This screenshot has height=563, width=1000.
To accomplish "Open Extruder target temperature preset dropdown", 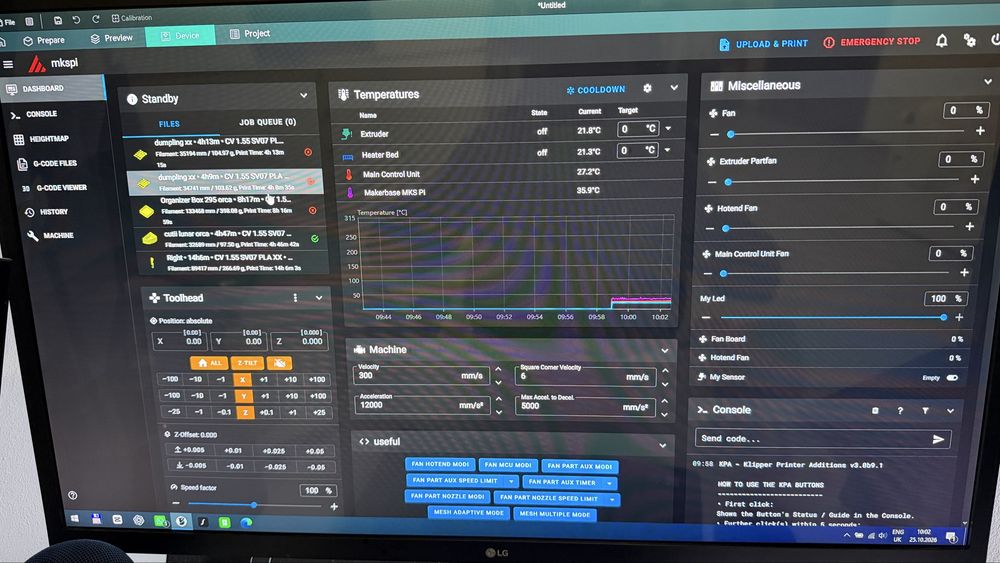I will (x=668, y=129).
